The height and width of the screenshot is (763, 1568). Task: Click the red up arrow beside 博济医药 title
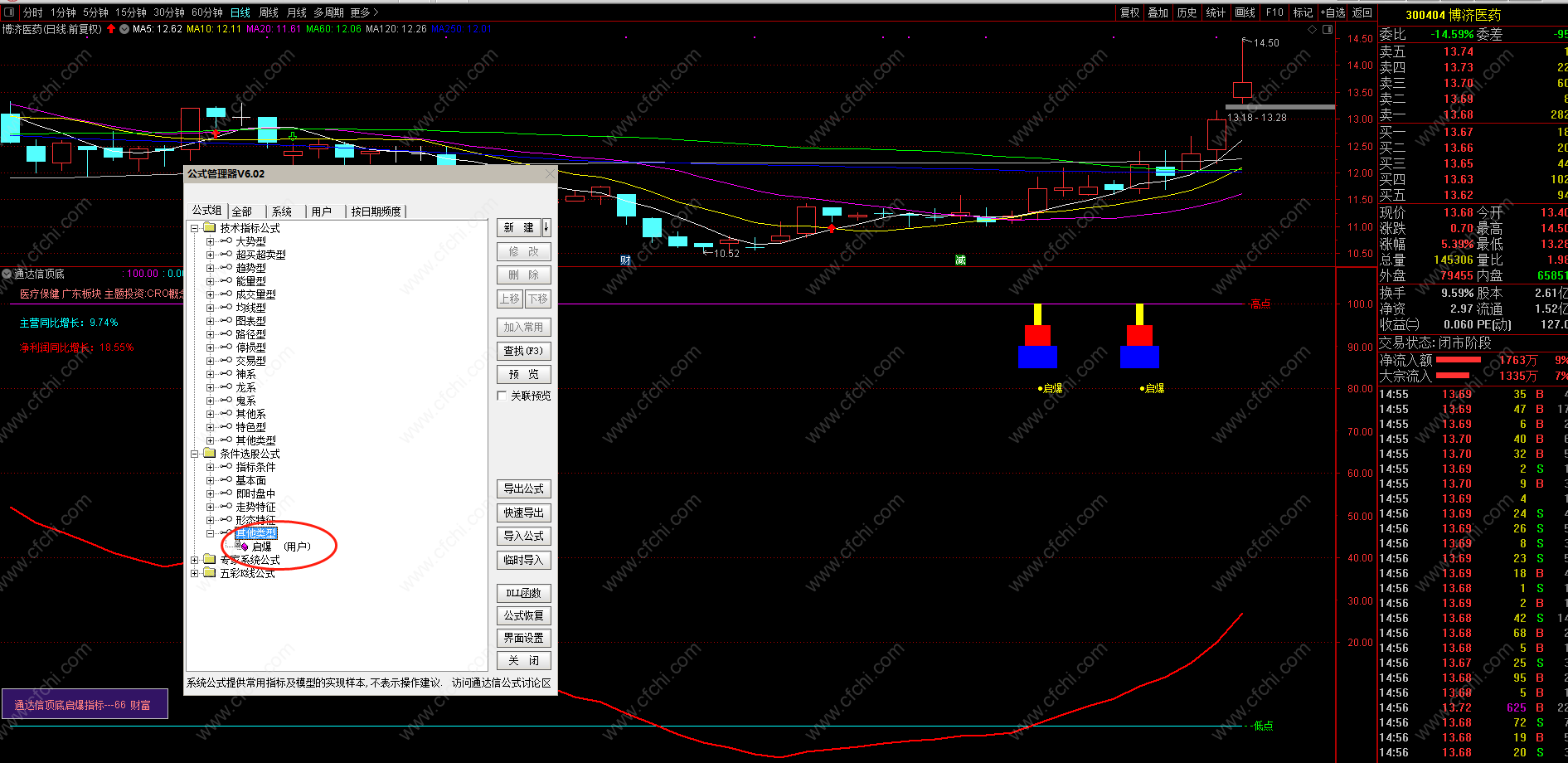coord(111,29)
